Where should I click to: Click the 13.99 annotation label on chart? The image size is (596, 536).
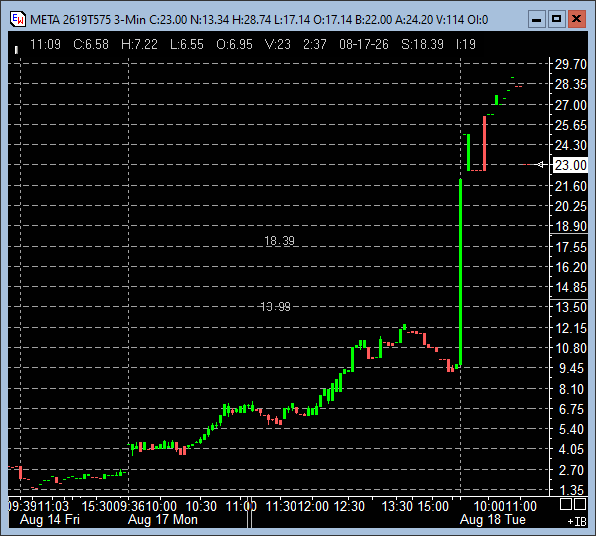(x=276, y=306)
